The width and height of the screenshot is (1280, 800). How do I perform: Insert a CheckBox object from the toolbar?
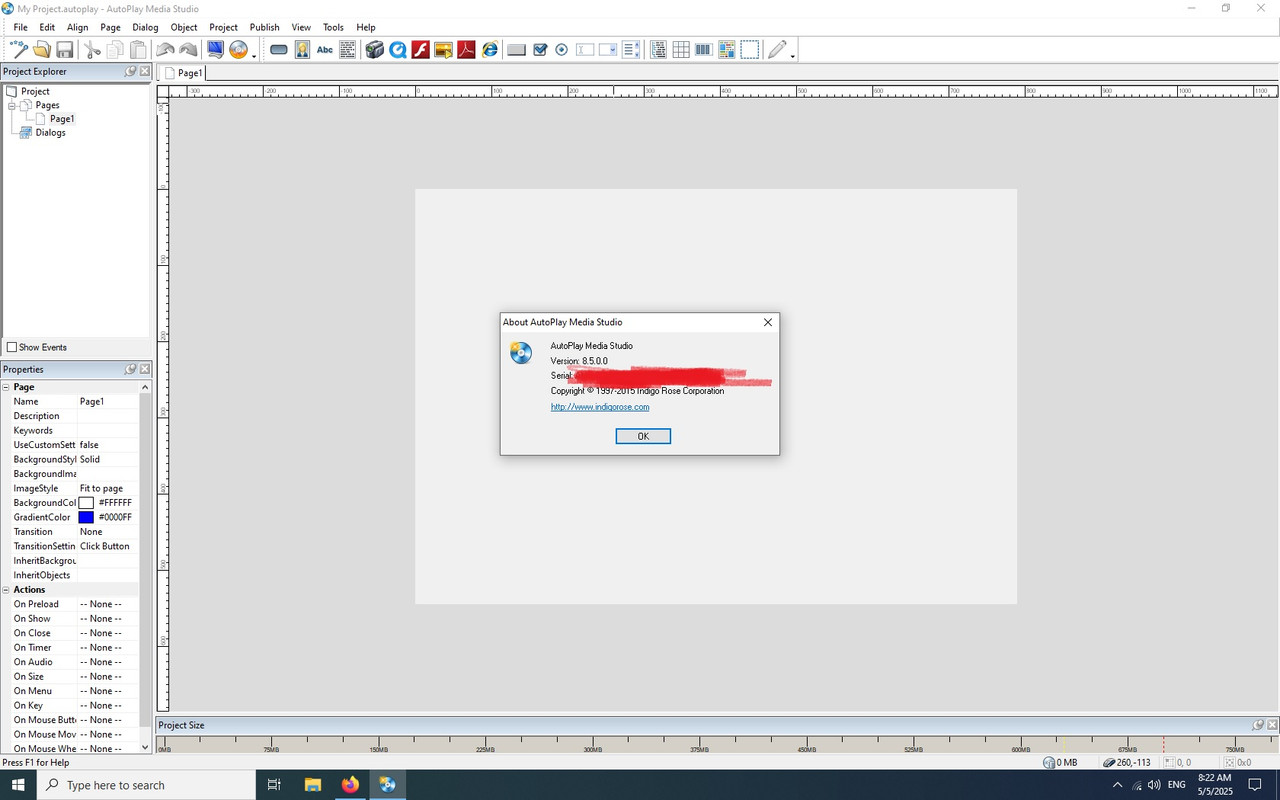tap(540, 50)
